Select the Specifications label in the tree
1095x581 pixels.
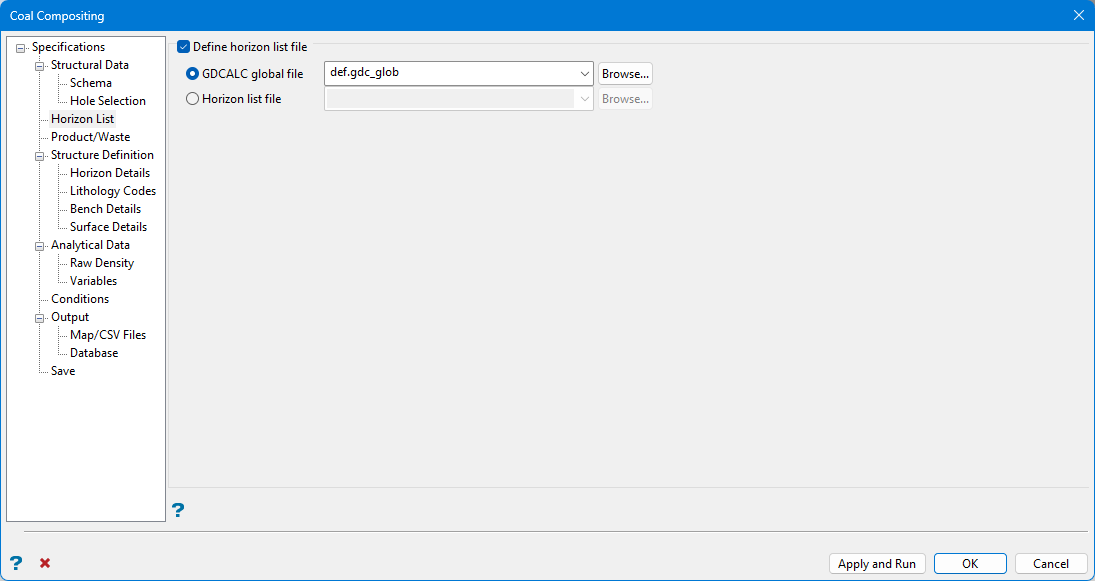coord(68,47)
